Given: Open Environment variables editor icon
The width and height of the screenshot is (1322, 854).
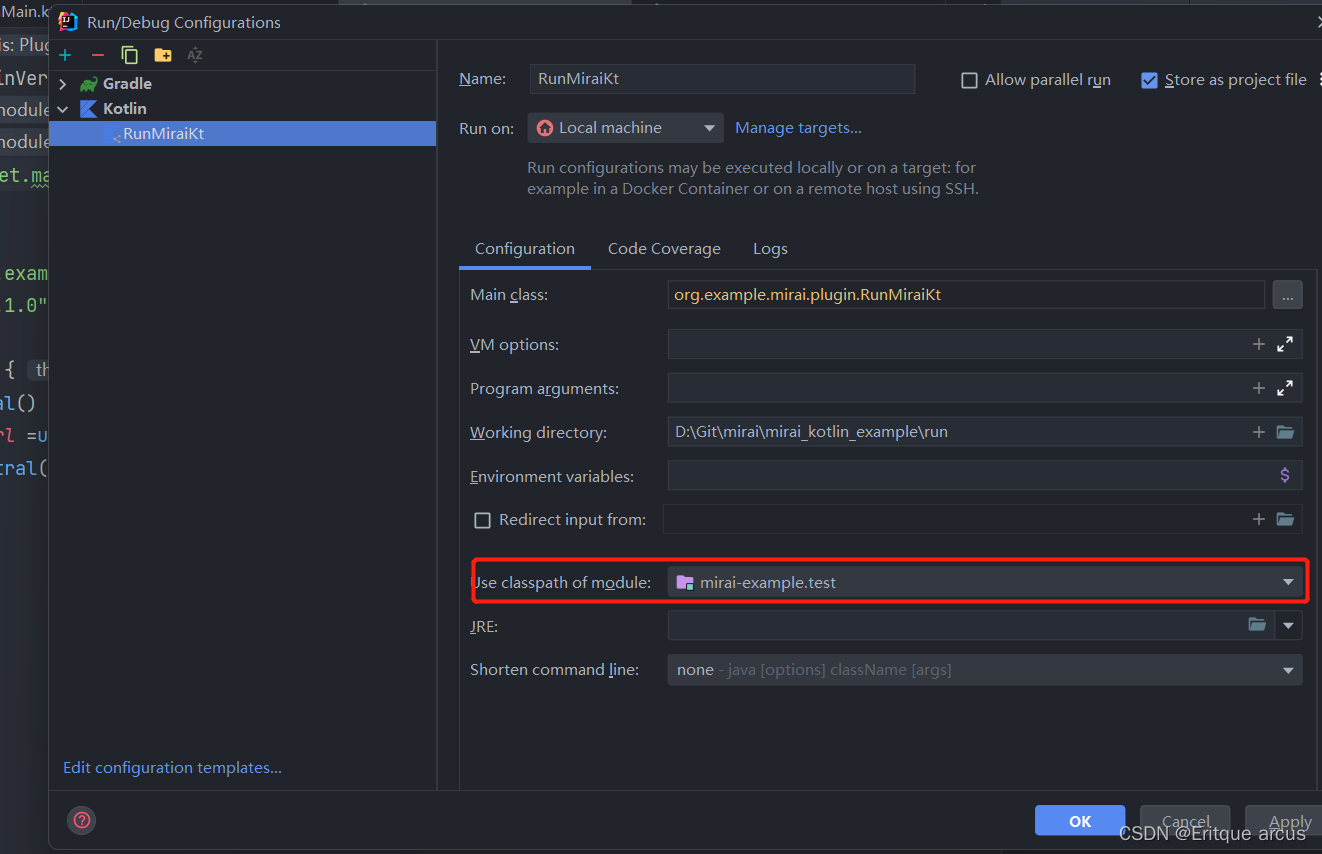Looking at the screenshot, I should [1285, 476].
